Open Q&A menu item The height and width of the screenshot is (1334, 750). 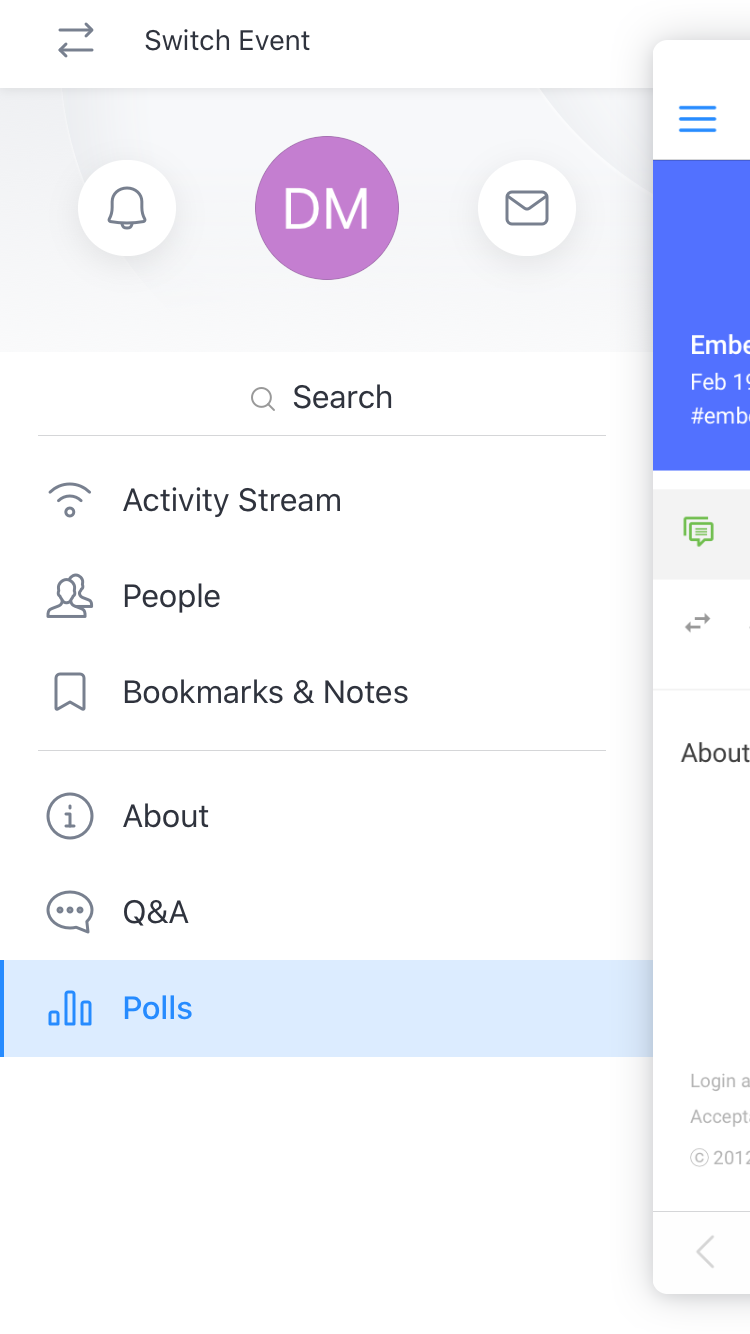(326, 912)
